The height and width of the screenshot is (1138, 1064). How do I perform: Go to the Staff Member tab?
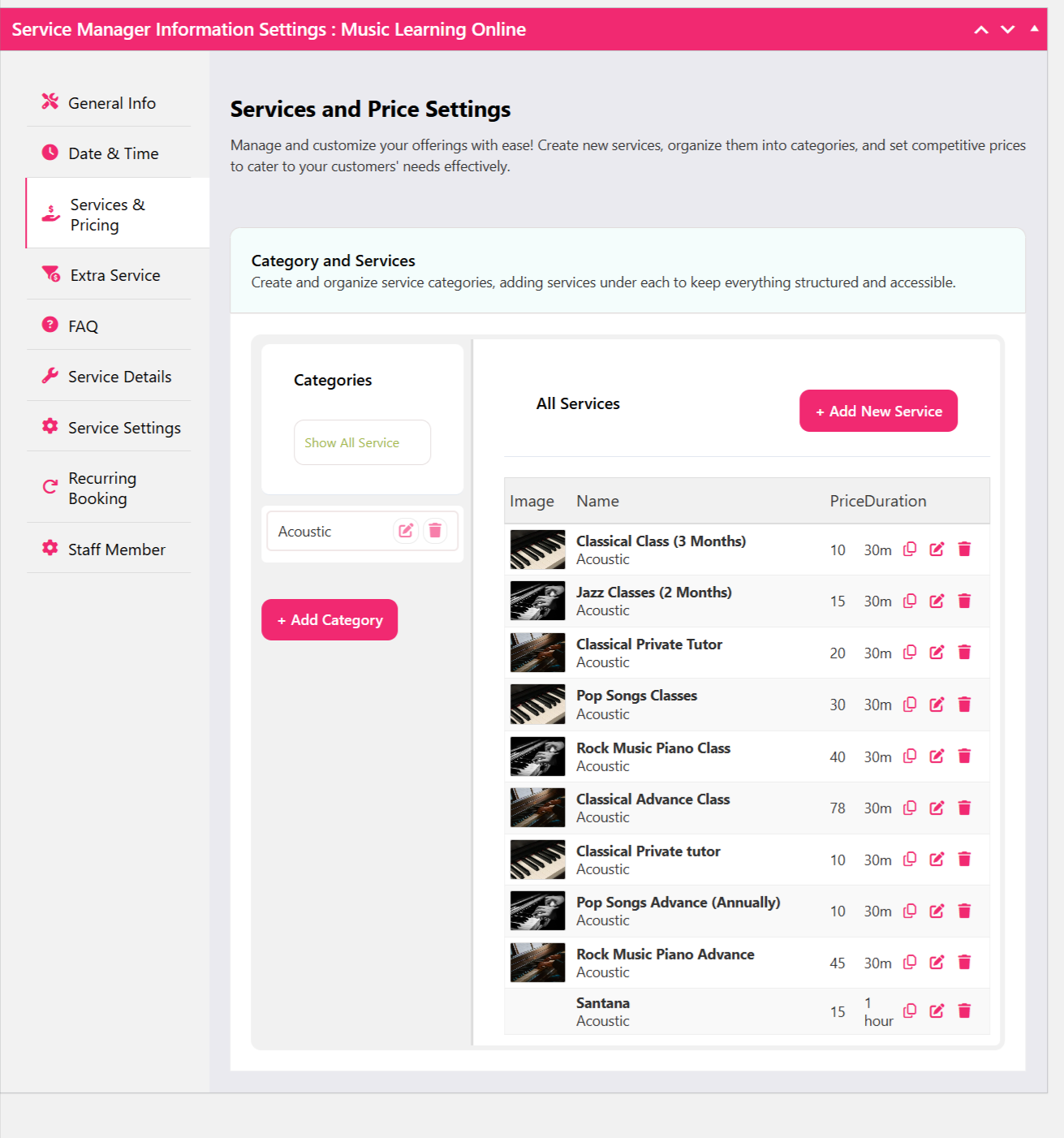116,550
